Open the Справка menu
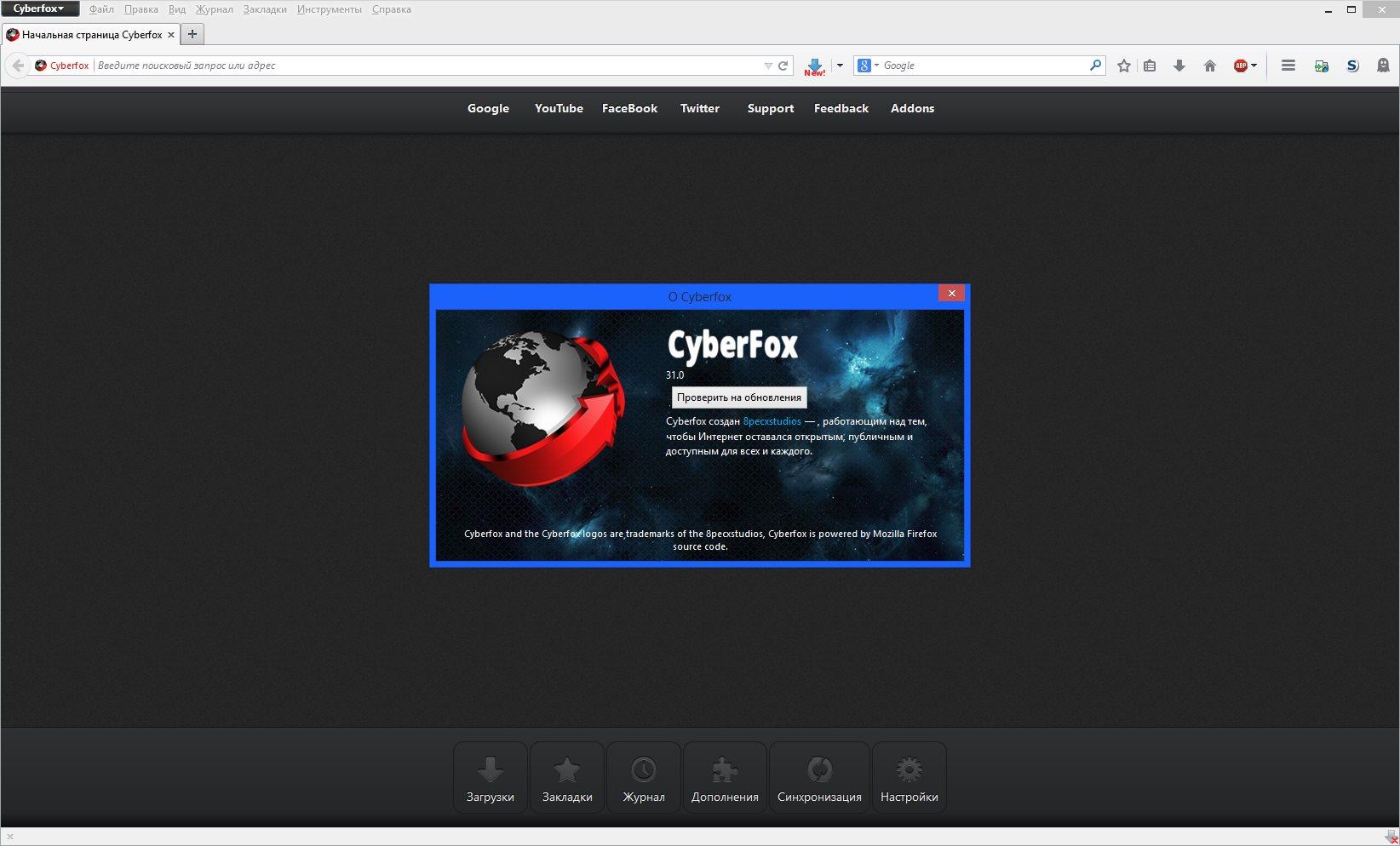Viewport: 1400px width, 846px height. click(392, 9)
